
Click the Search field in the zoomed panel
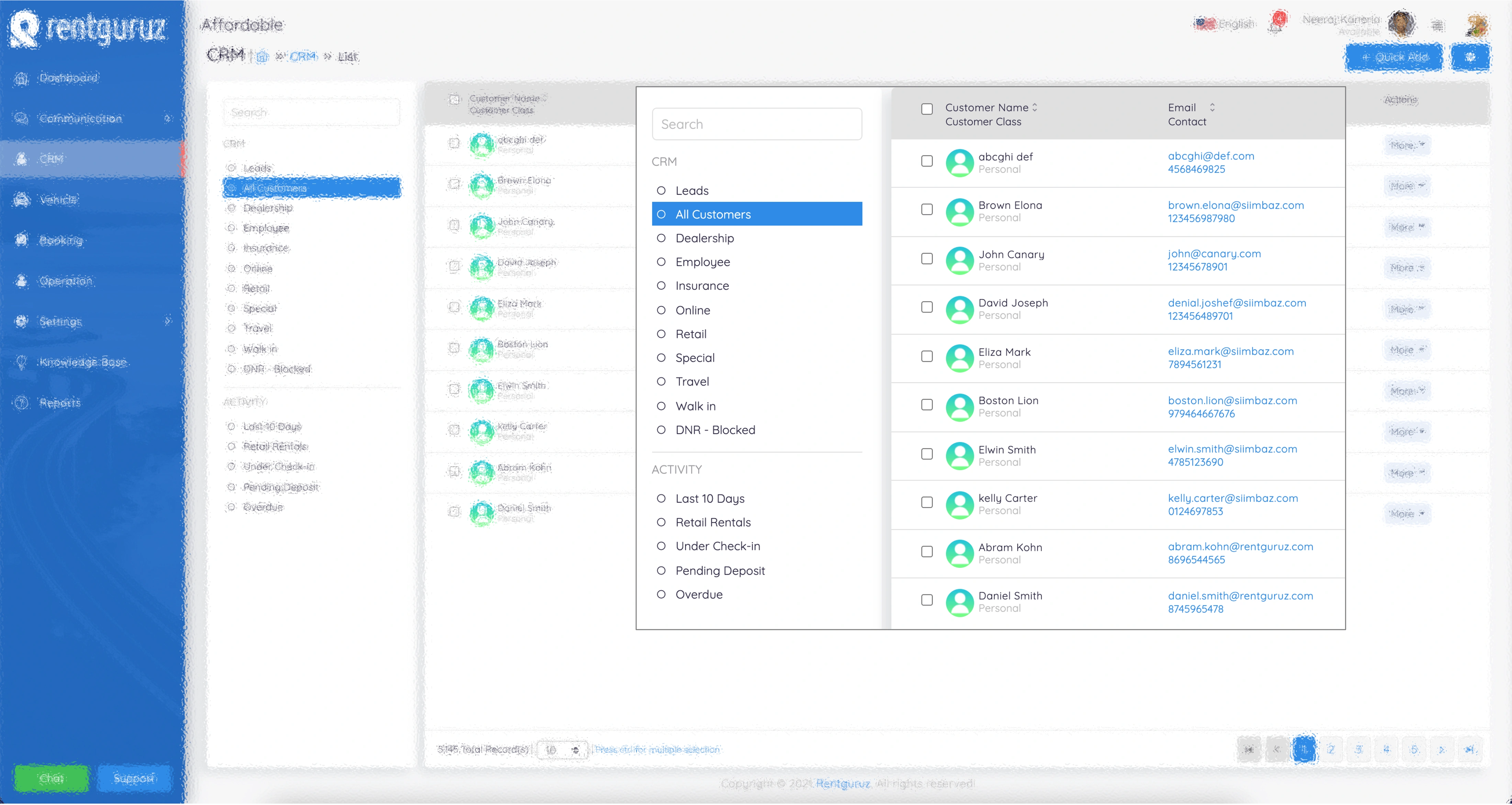(x=757, y=124)
